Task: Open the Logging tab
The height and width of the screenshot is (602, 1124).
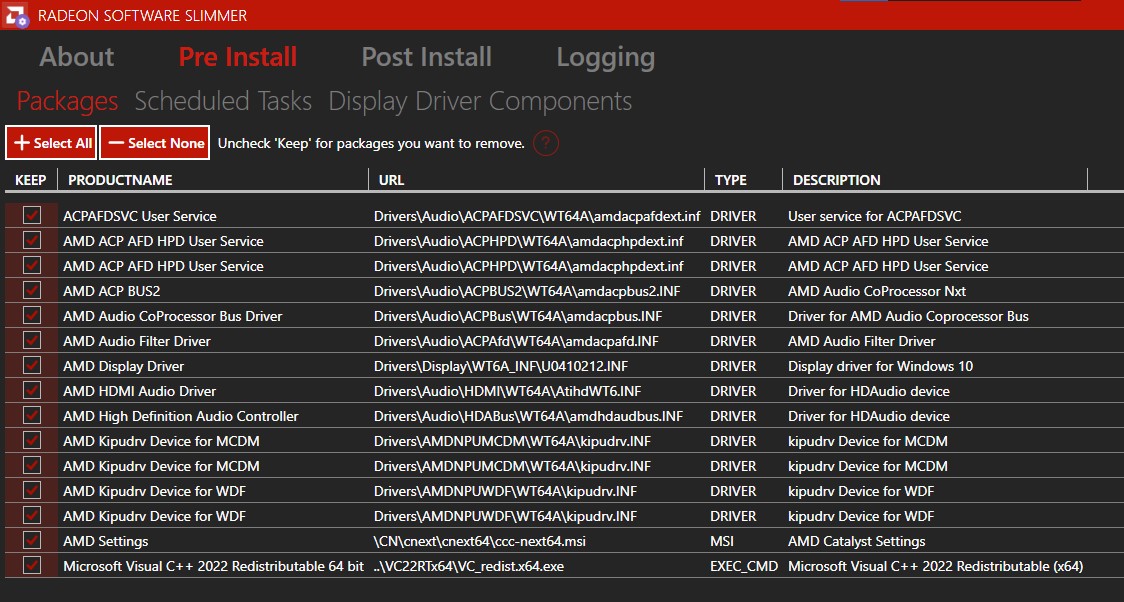Action: pyautogui.click(x=605, y=57)
